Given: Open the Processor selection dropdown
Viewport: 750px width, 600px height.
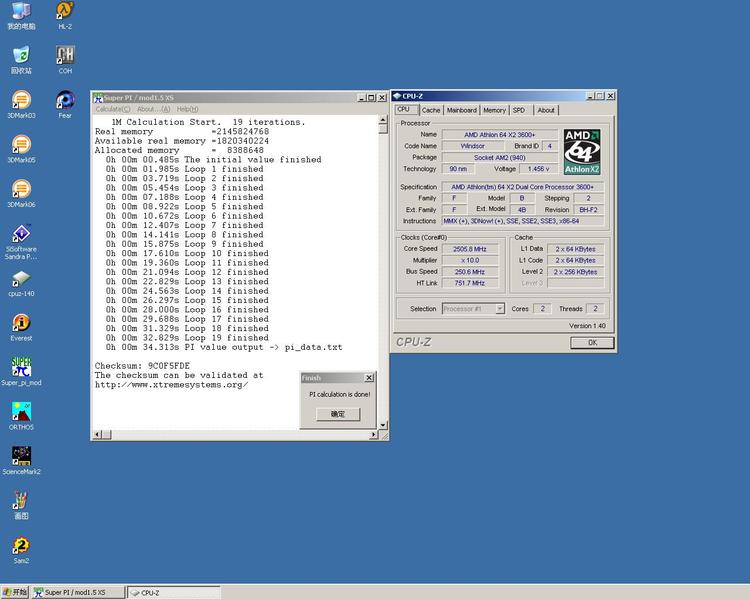Looking at the screenshot, I should point(473,309).
